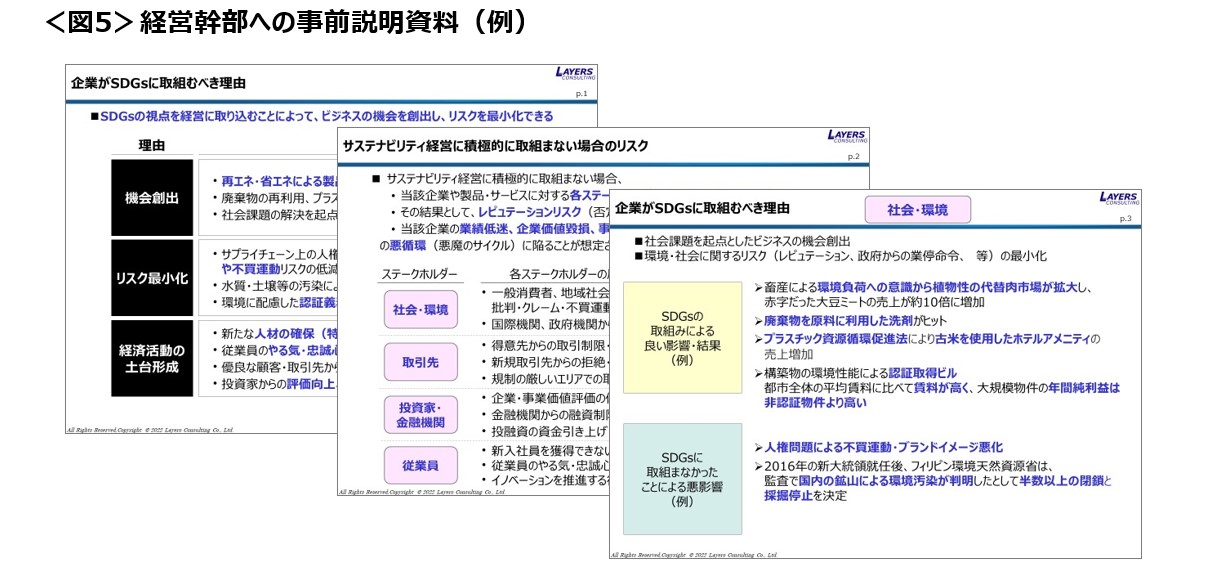Viewport: 1207px width, 573px height.
Task: Click bullet '廃棄物の再利用、プラス' on slide p.1
Action: pos(274,198)
